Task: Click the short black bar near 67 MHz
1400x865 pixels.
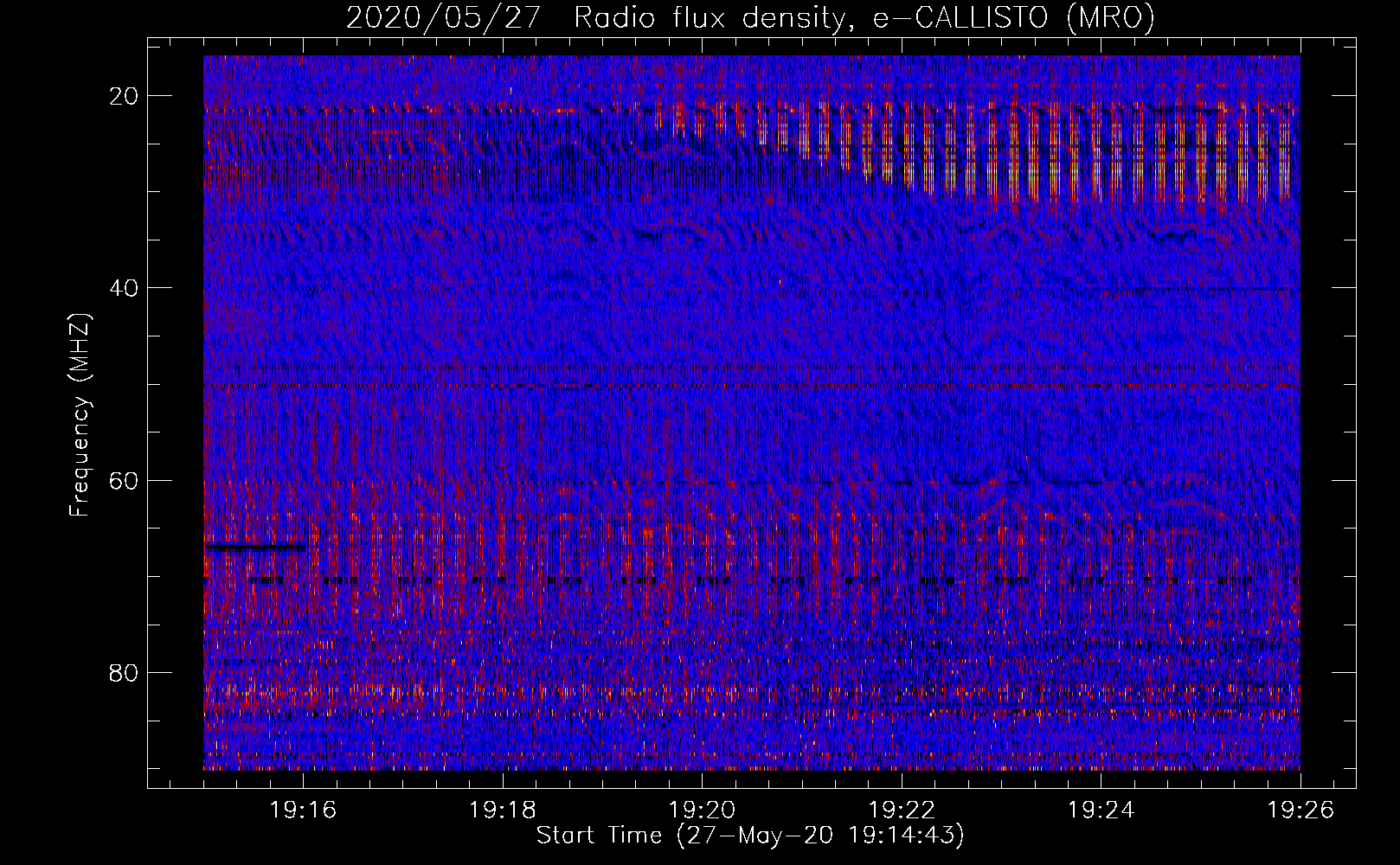Action: point(255,547)
